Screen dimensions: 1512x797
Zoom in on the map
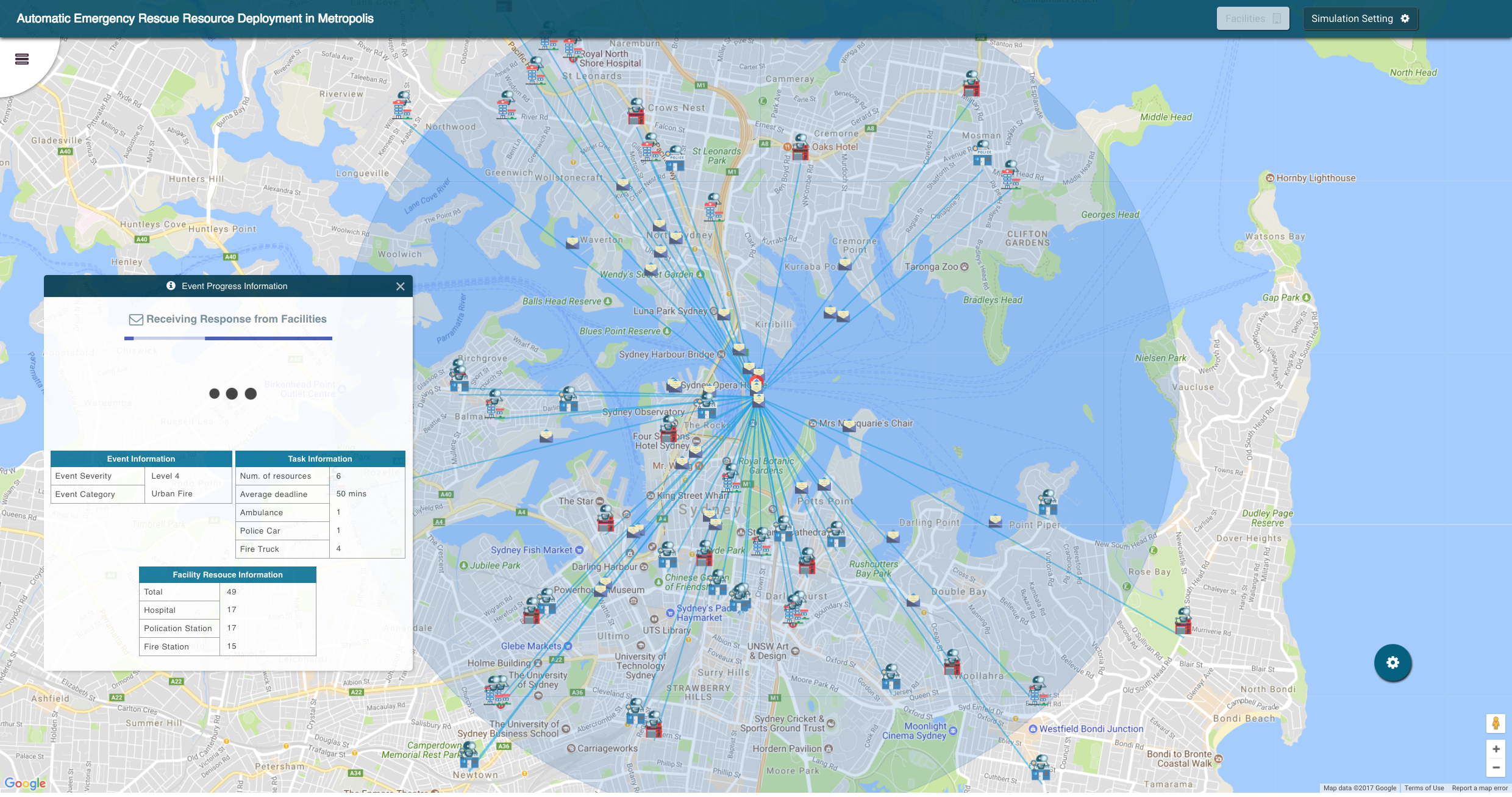[1496, 749]
